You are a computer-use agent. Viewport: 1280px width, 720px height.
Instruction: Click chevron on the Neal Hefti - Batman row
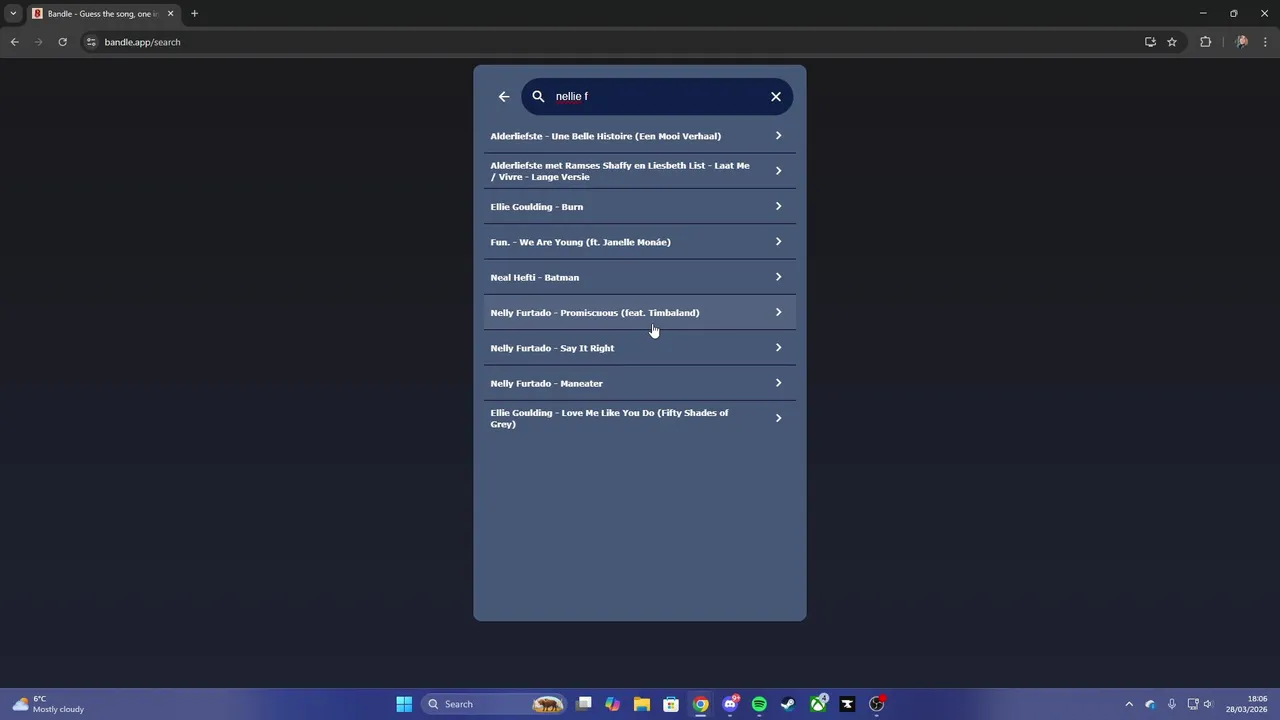point(778,277)
